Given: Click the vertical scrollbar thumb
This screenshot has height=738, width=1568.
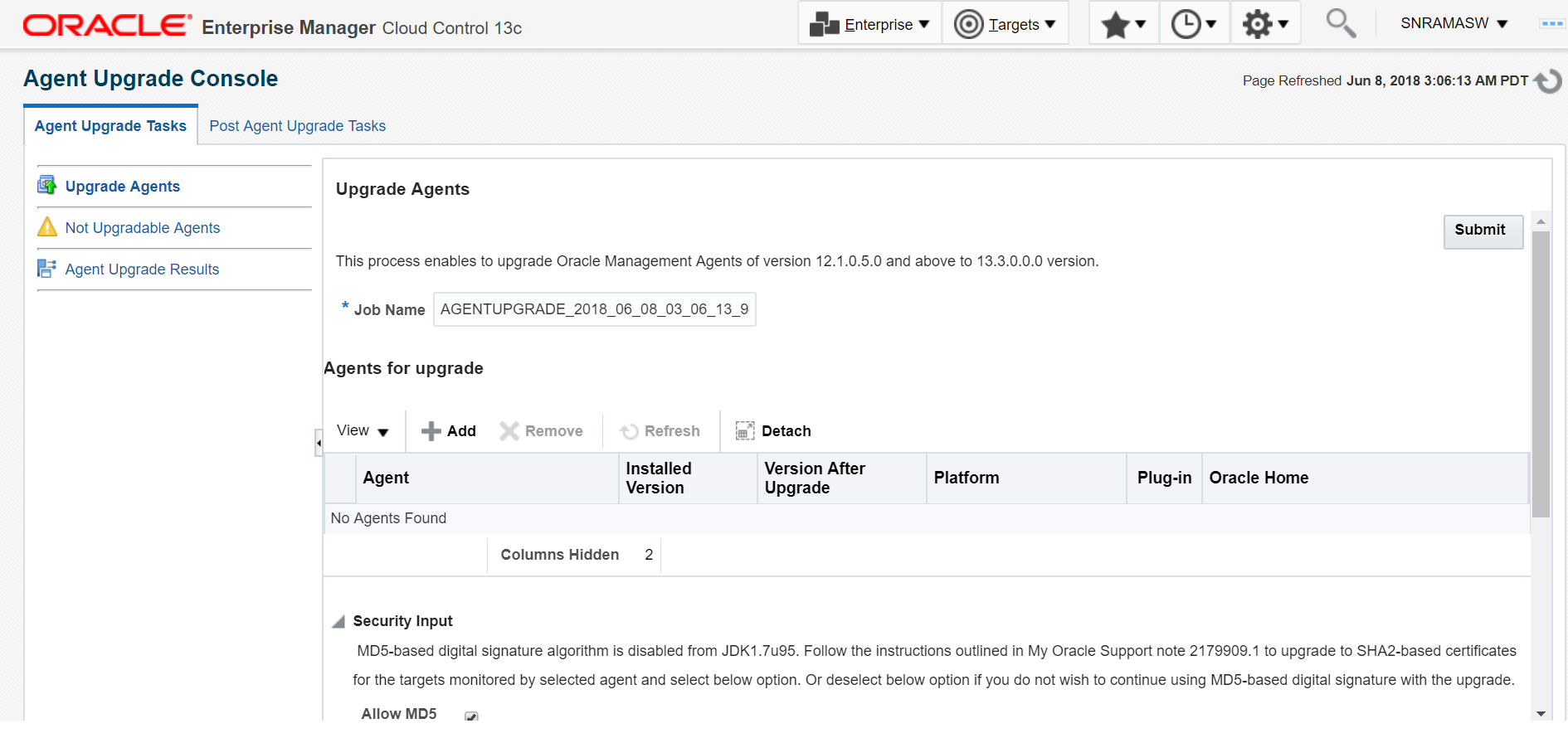Looking at the screenshot, I should [x=1541, y=374].
